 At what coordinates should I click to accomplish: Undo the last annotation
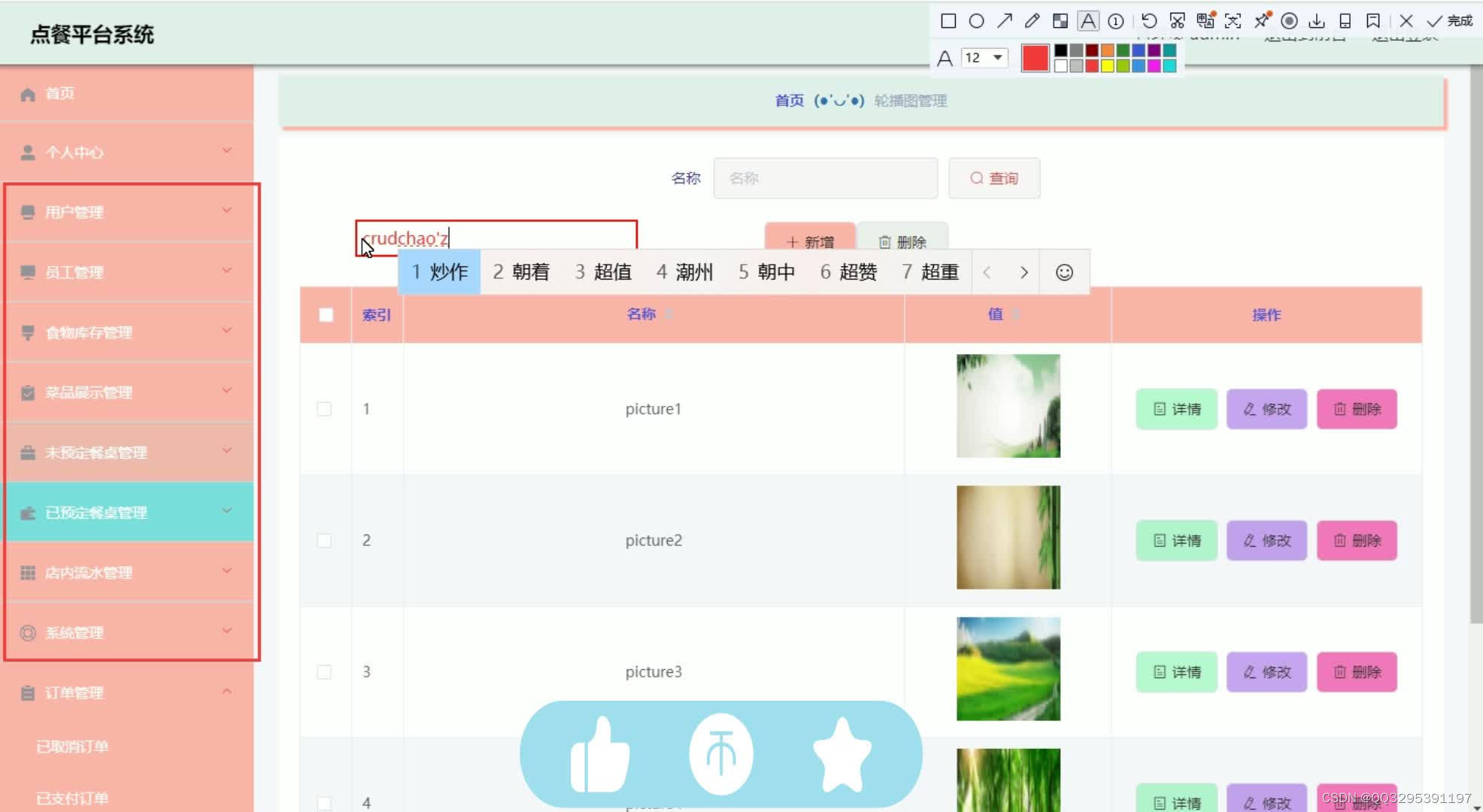(x=1149, y=21)
